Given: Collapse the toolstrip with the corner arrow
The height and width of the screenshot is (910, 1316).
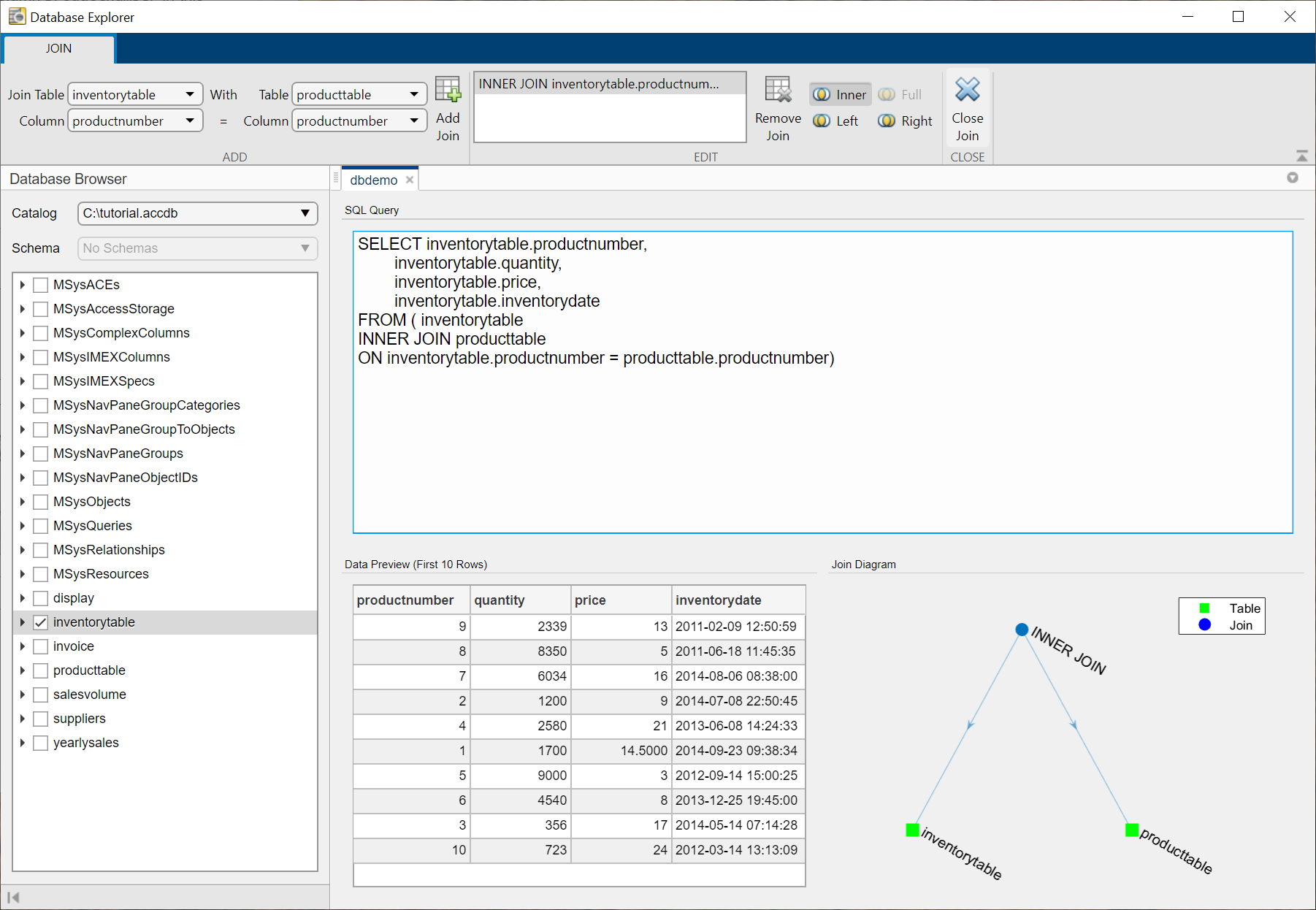Looking at the screenshot, I should [1301, 156].
